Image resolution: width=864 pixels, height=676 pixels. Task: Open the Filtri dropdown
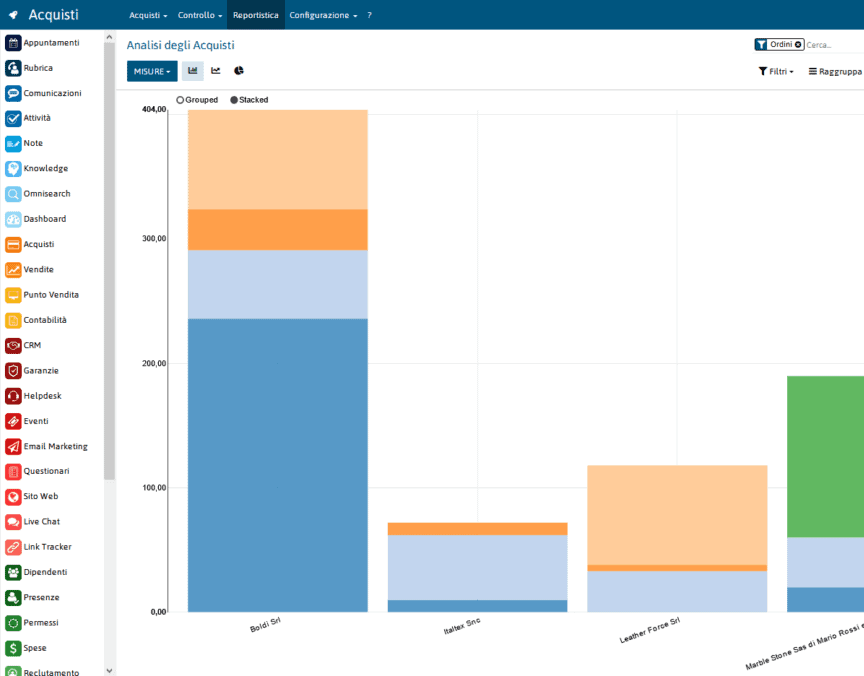pos(776,72)
